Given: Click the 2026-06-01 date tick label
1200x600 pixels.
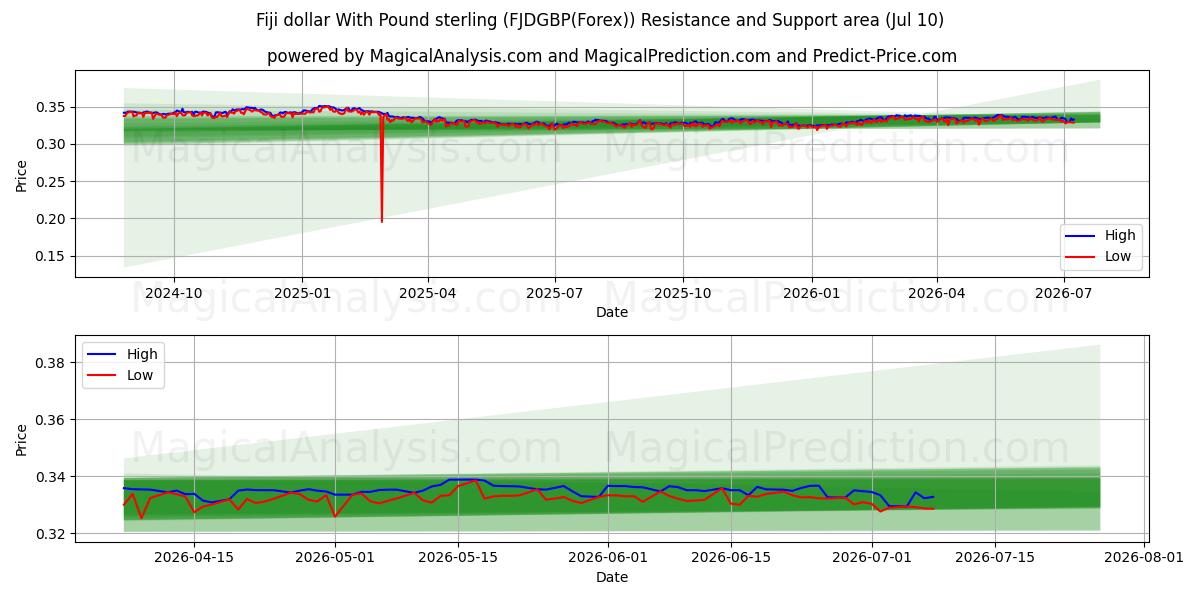Looking at the screenshot, I should point(608,558).
